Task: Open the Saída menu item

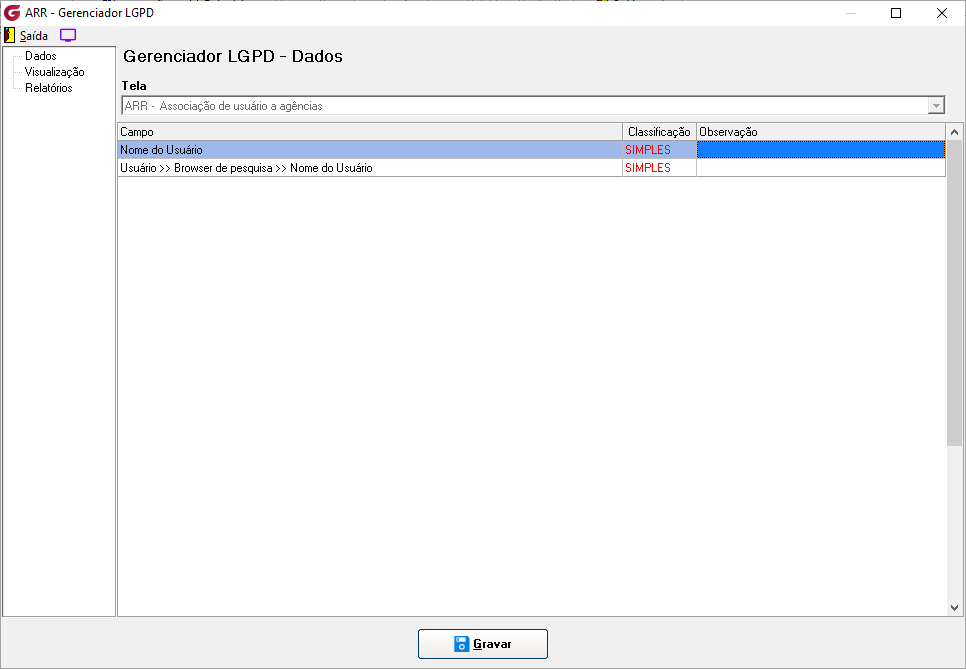Action: pos(34,36)
